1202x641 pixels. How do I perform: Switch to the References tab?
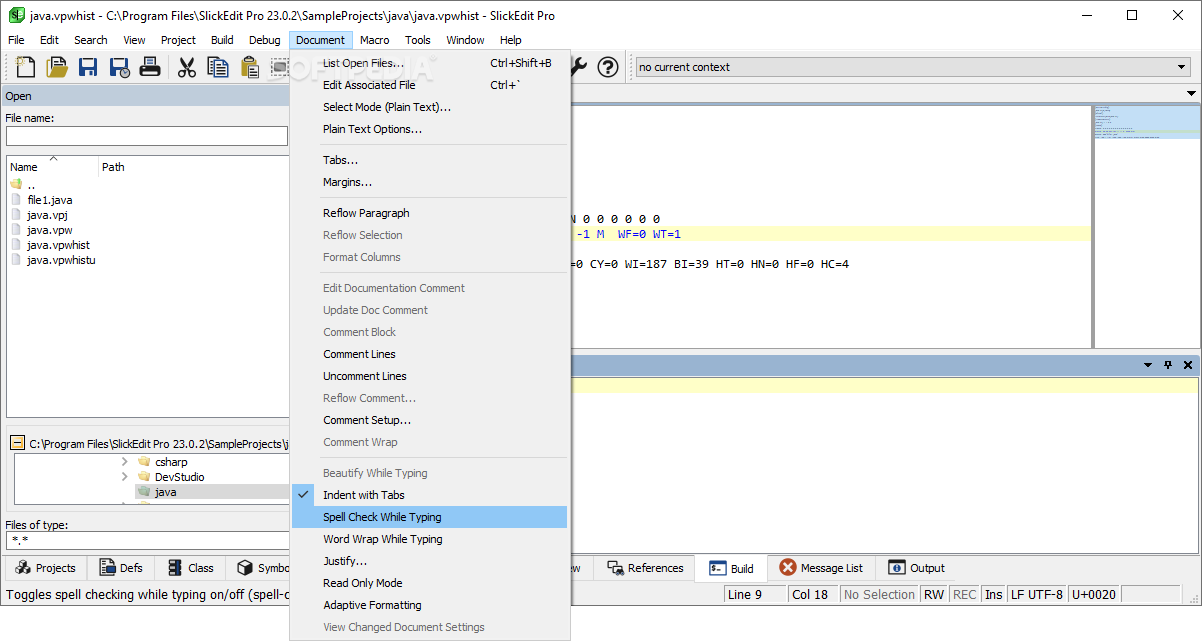click(x=646, y=568)
